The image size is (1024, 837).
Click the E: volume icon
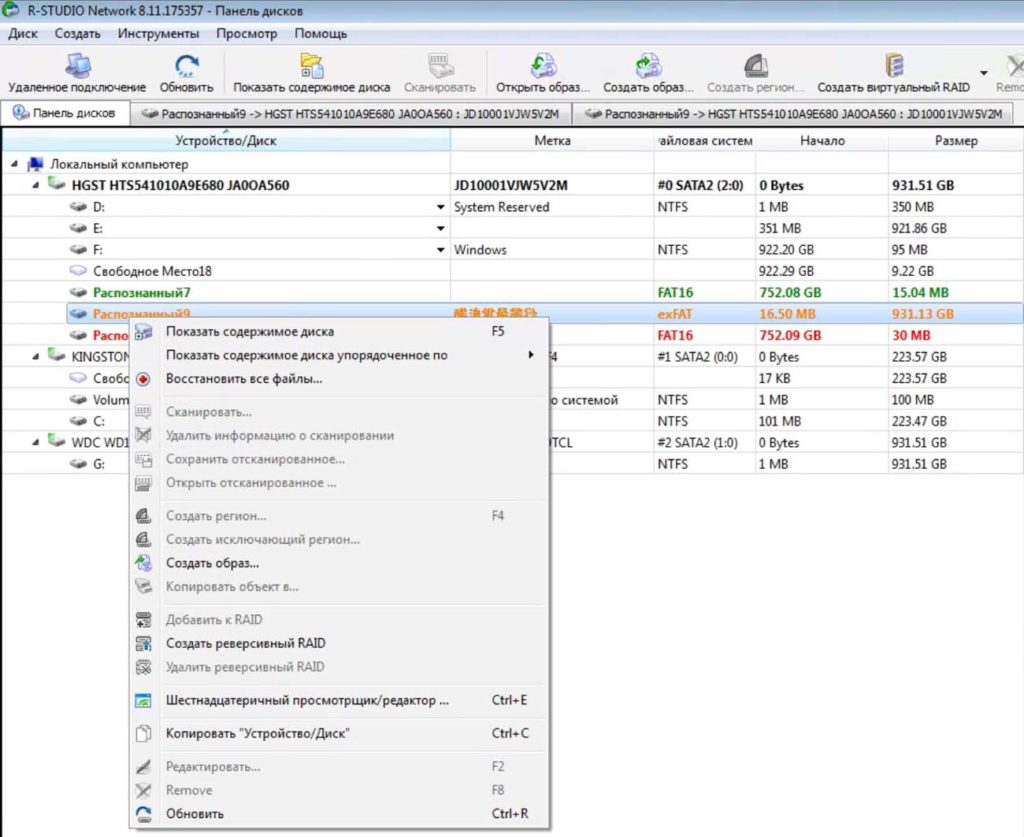click(x=78, y=229)
